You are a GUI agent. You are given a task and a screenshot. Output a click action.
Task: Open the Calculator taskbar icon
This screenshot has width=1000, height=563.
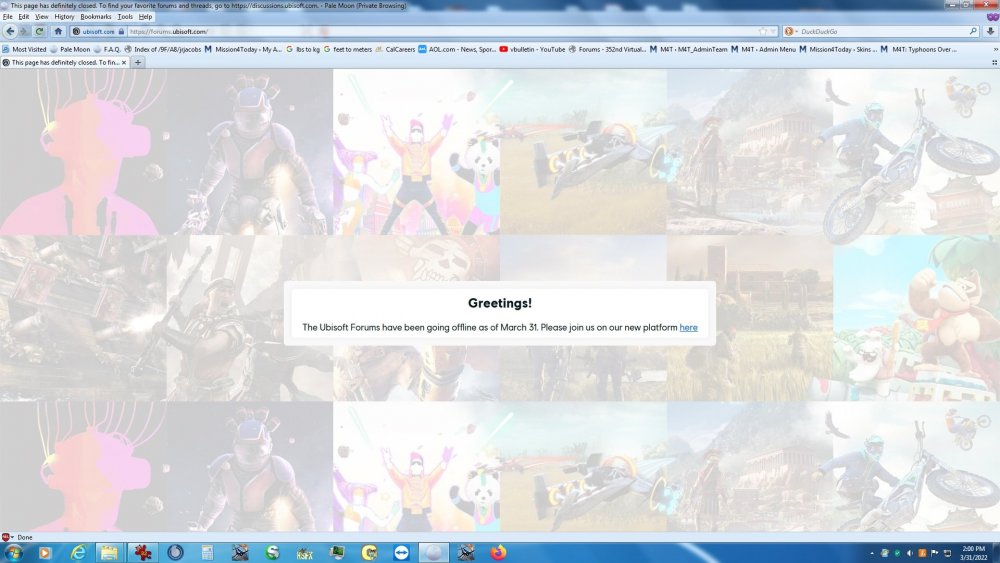(x=207, y=553)
